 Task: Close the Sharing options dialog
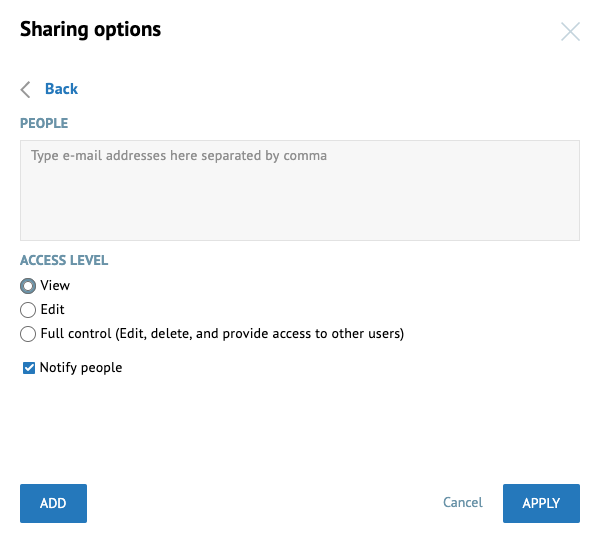pos(570,31)
